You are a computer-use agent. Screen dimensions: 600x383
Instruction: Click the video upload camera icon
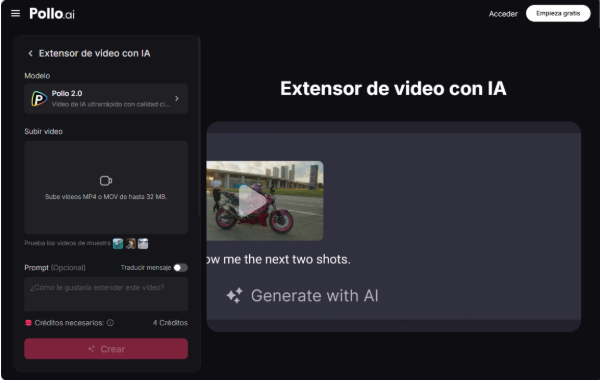tap(106, 181)
